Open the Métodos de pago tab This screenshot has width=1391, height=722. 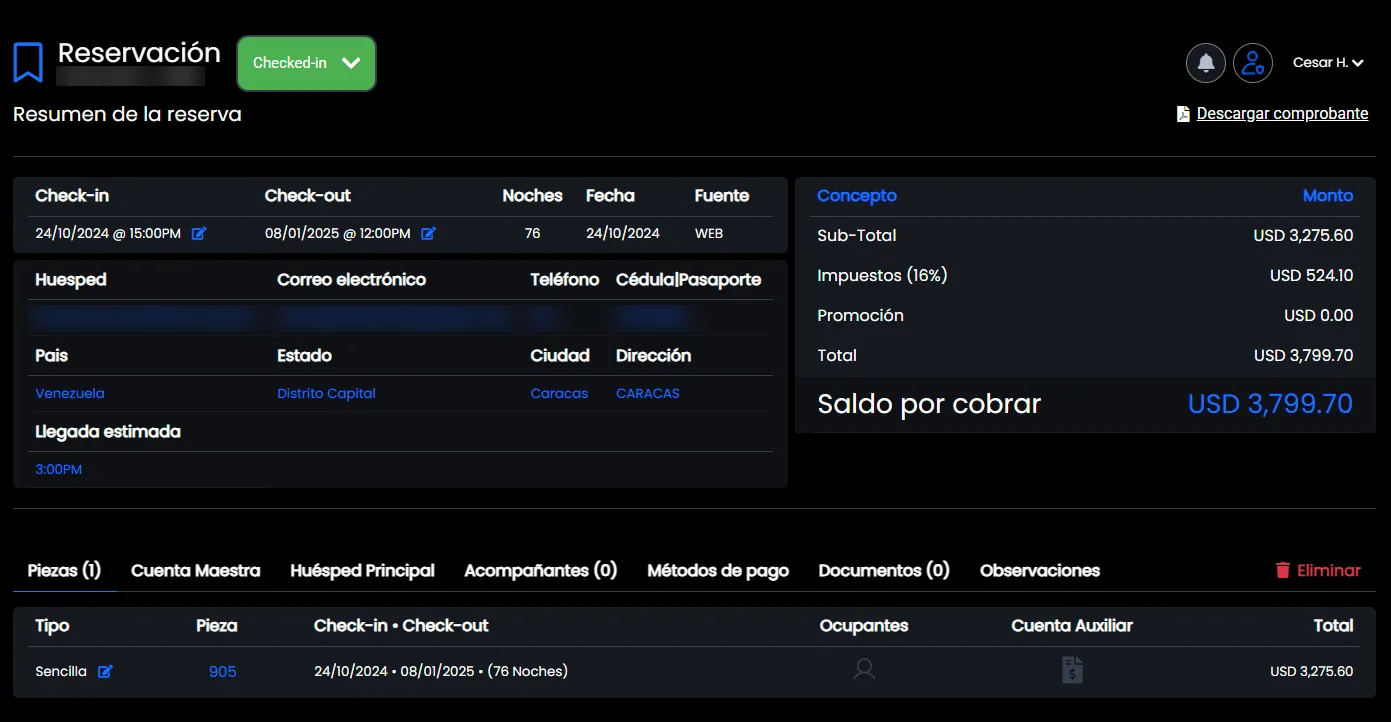[x=718, y=570]
